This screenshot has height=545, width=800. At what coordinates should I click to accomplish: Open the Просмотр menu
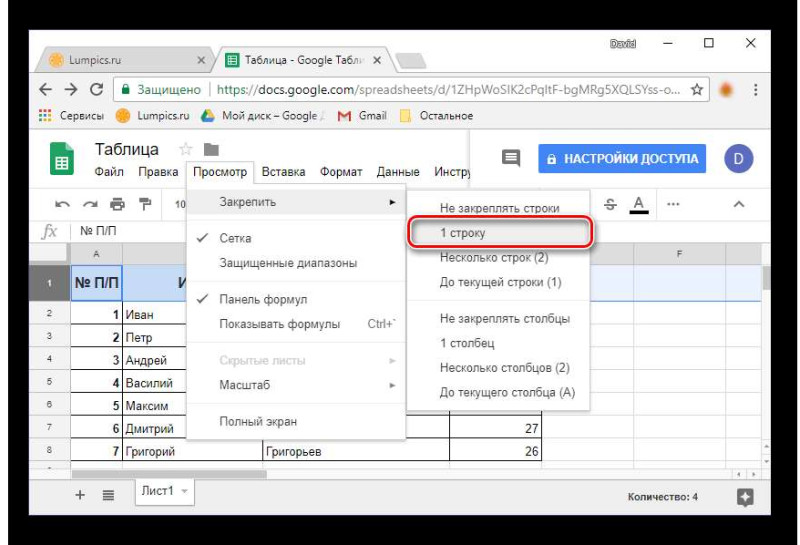pos(220,172)
